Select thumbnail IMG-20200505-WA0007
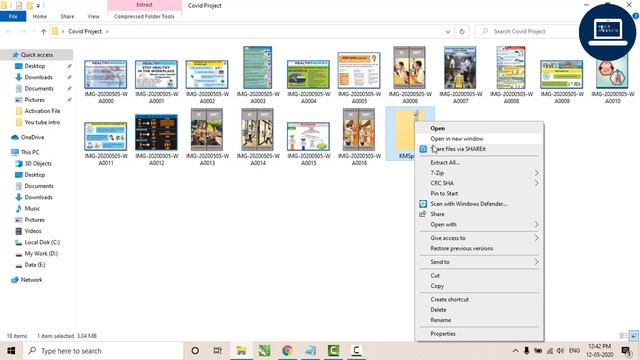Viewport: 640px width, 360px height. pos(460,67)
